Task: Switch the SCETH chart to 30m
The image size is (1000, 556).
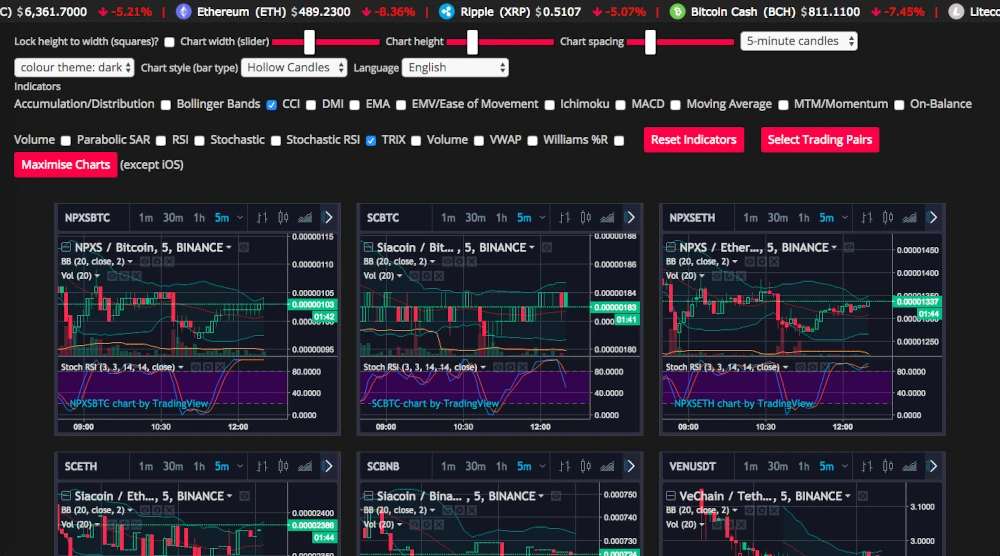Action: pyautogui.click(x=173, y=467)
